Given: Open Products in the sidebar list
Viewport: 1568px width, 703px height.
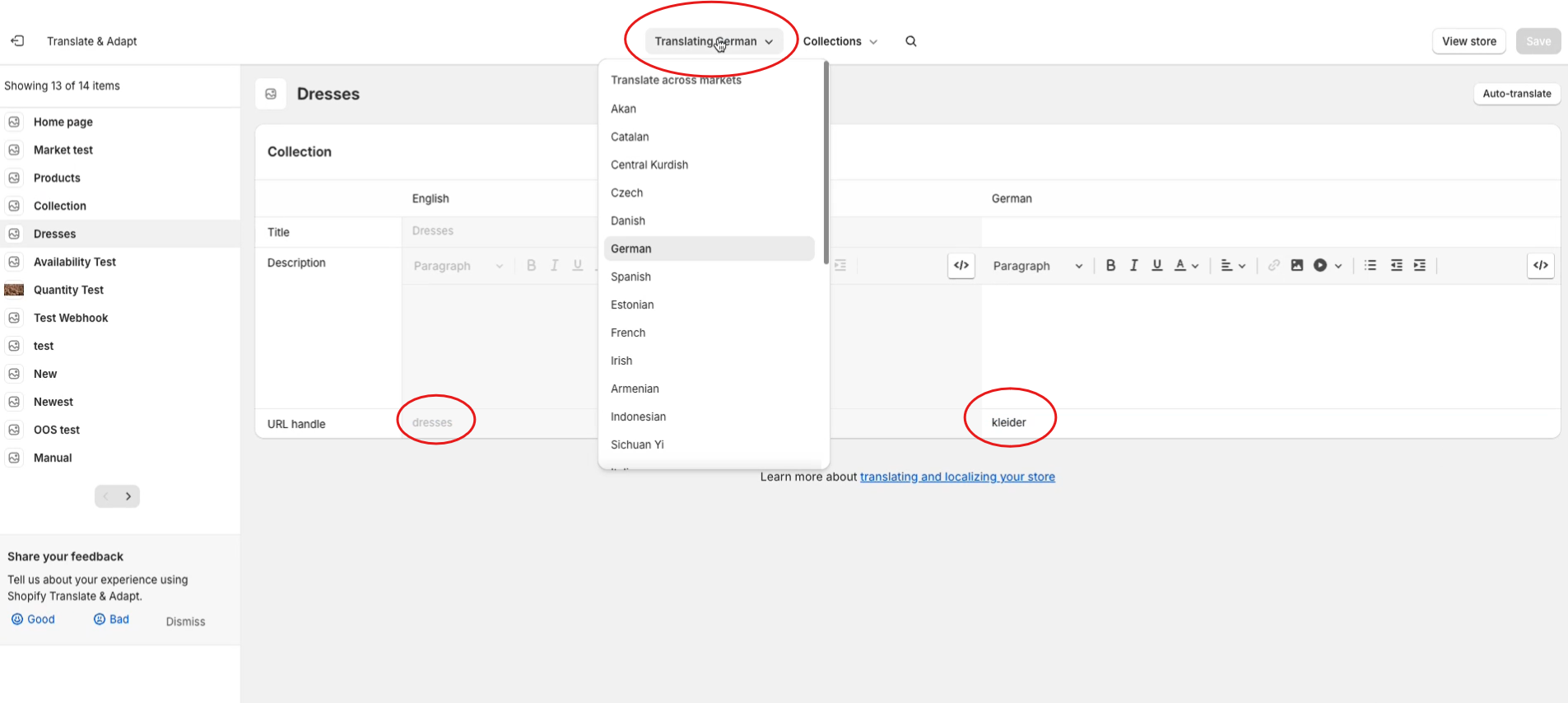Looking at the screenshot, I should click(x=120, y=178).
